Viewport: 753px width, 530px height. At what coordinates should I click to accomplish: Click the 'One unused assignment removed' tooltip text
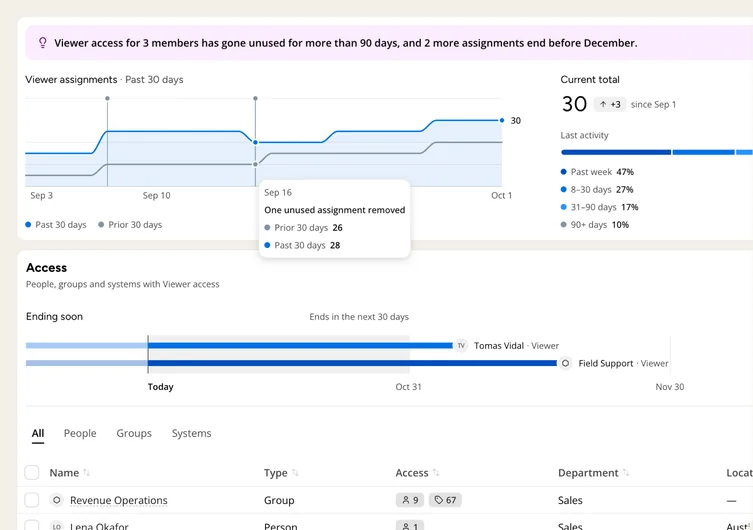click(335, 210)
